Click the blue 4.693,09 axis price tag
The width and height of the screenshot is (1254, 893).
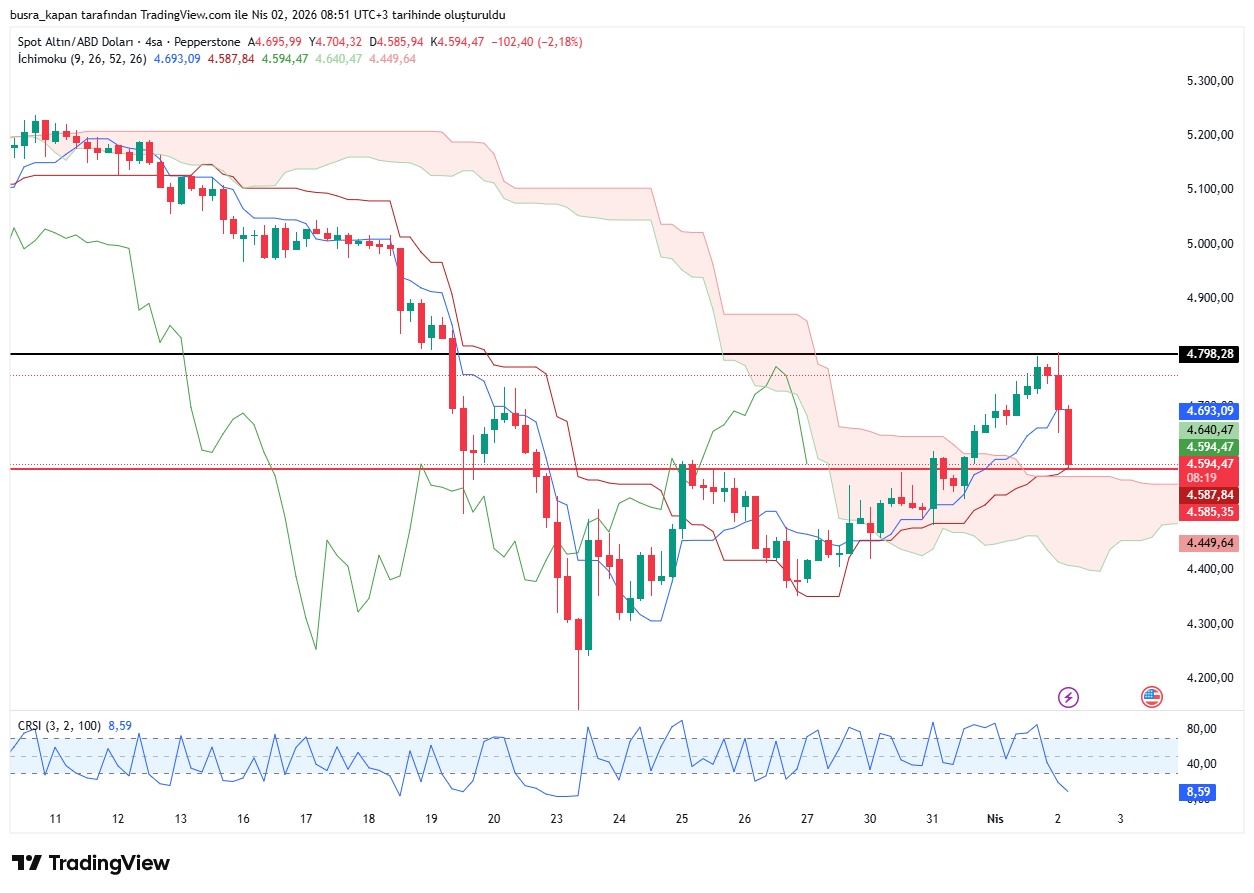point(1209,411)
